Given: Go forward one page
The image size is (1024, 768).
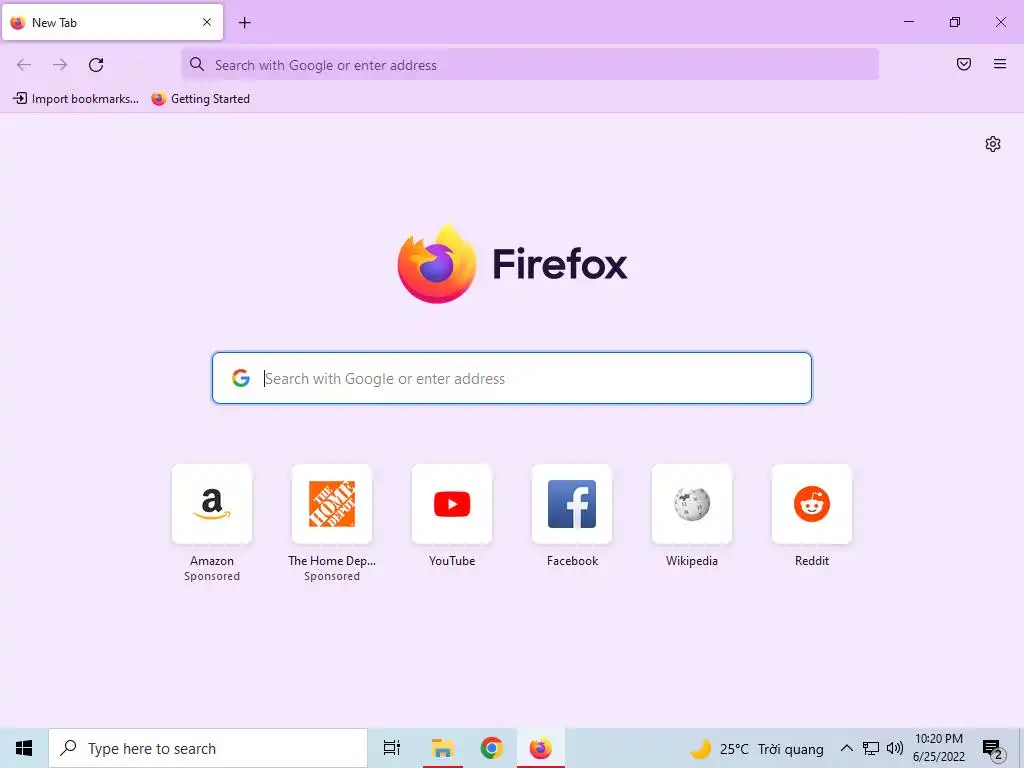Looking at the screenshot, I should pos(60,65).
